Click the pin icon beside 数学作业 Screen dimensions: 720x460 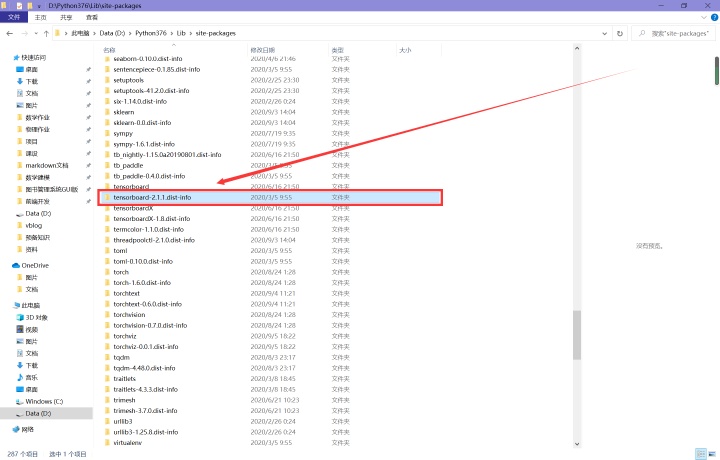tap(88, 118)
